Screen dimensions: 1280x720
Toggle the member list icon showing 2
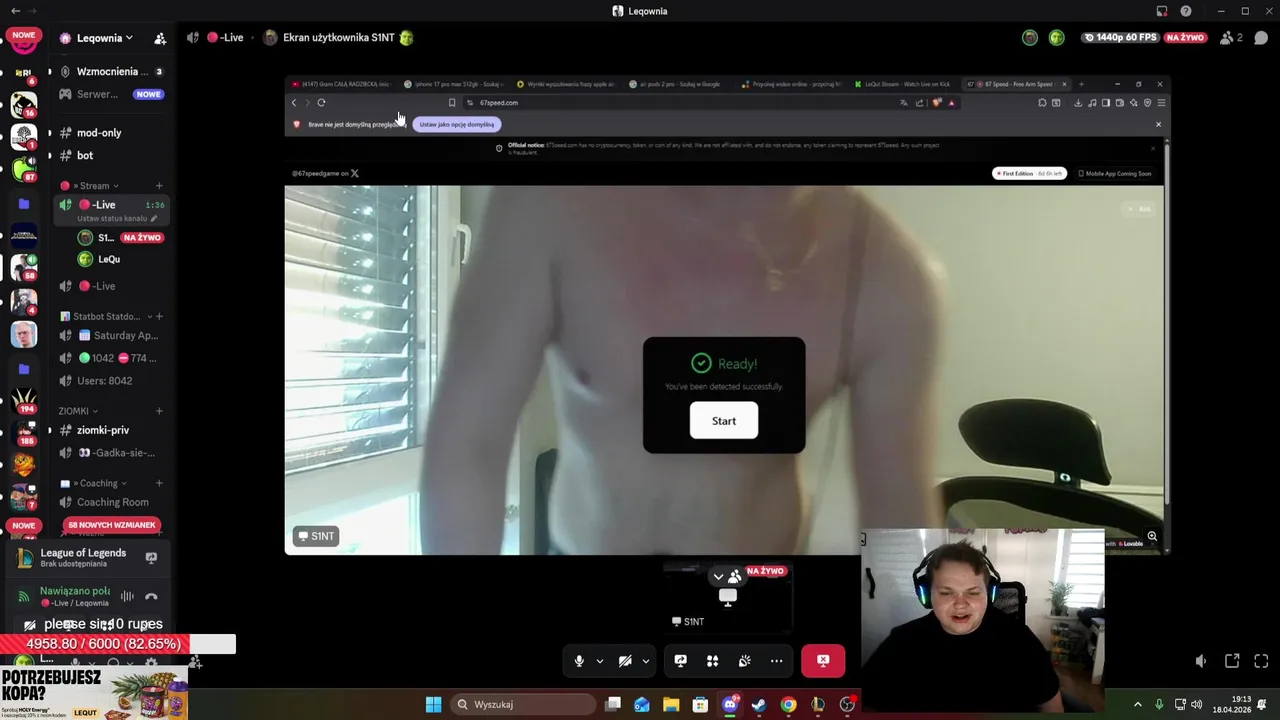(1231, 38)
